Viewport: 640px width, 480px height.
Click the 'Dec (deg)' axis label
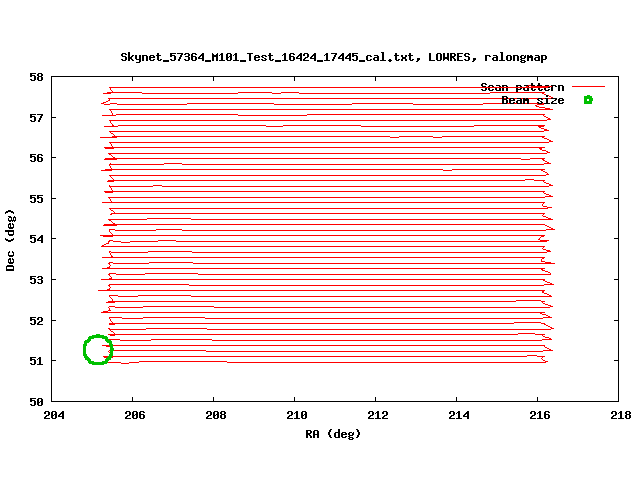point(10,240)
